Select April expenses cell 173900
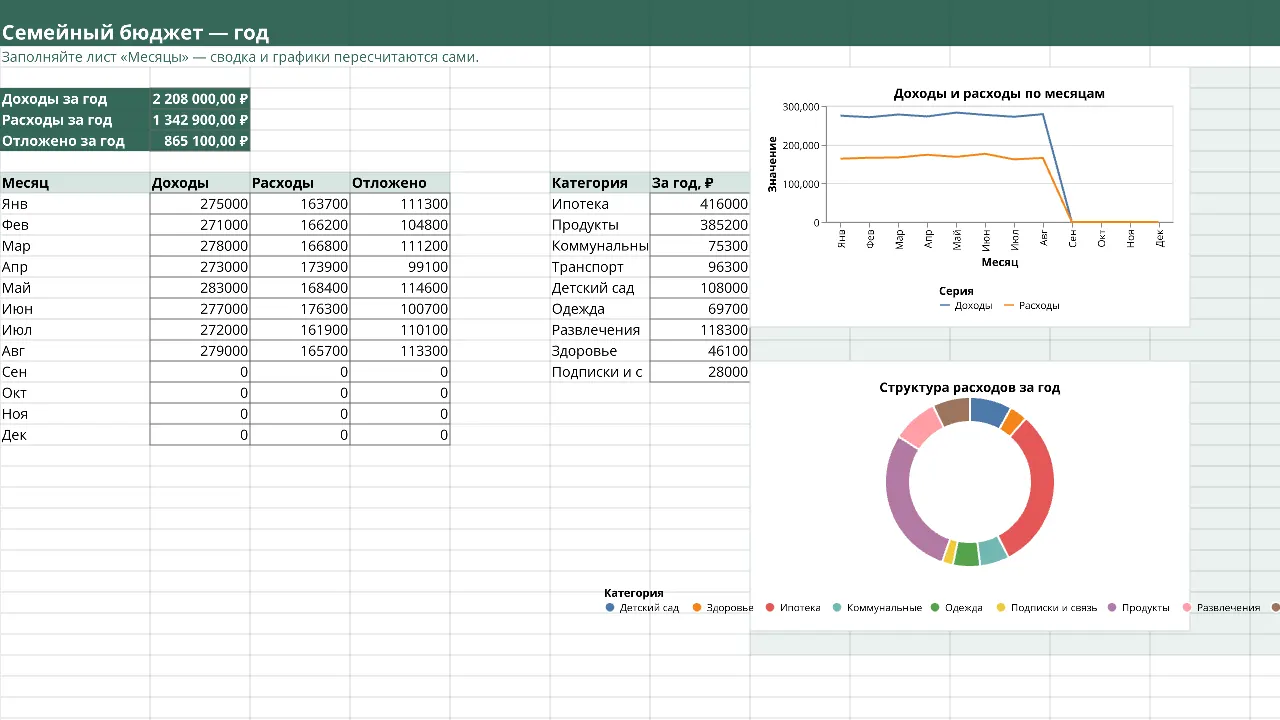Viewport: 1280px width, 720px height. [x=300, y=267]
